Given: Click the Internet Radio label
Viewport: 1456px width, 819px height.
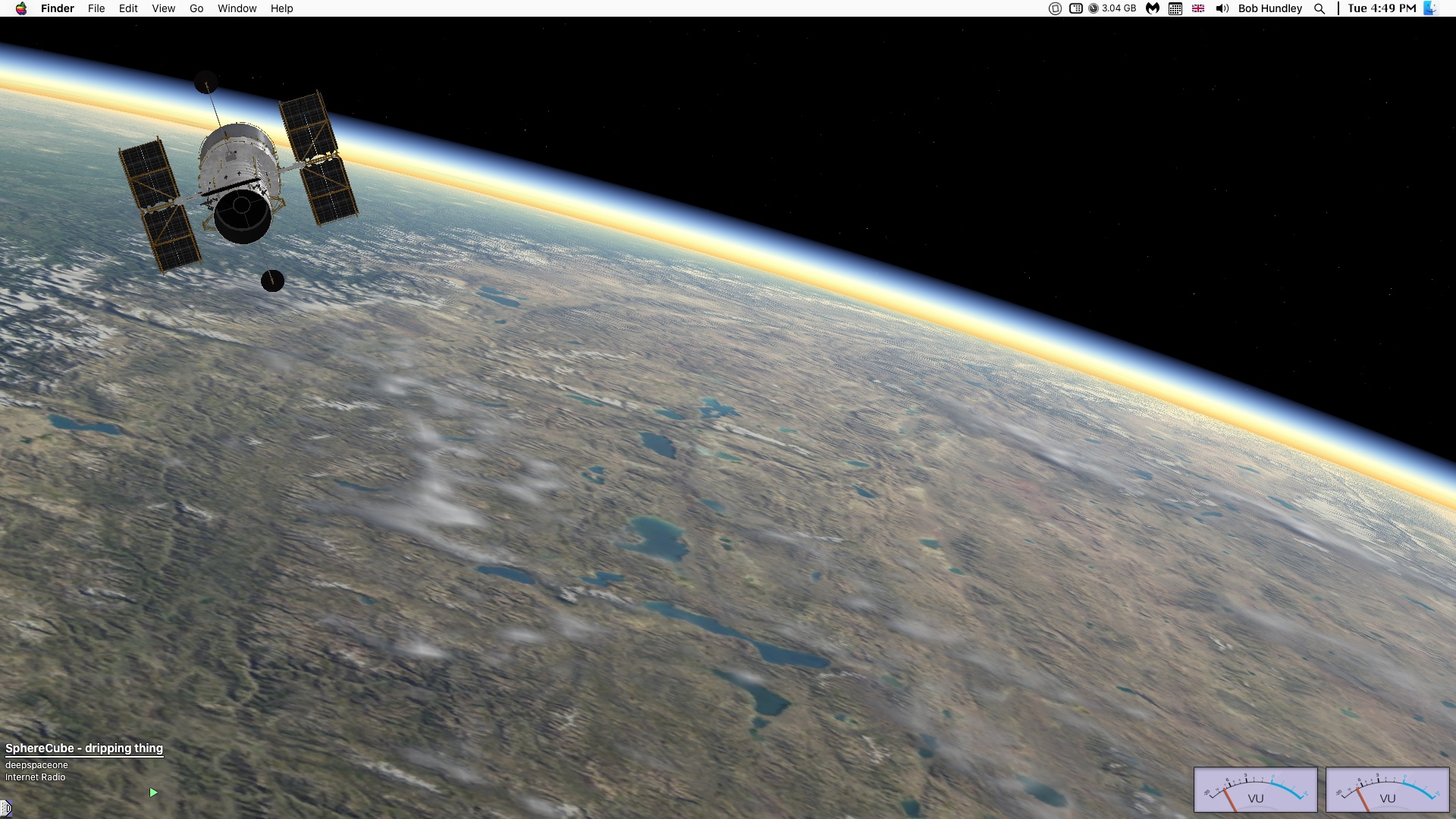Looking at the screenshot, I should (x=35, y=777).
